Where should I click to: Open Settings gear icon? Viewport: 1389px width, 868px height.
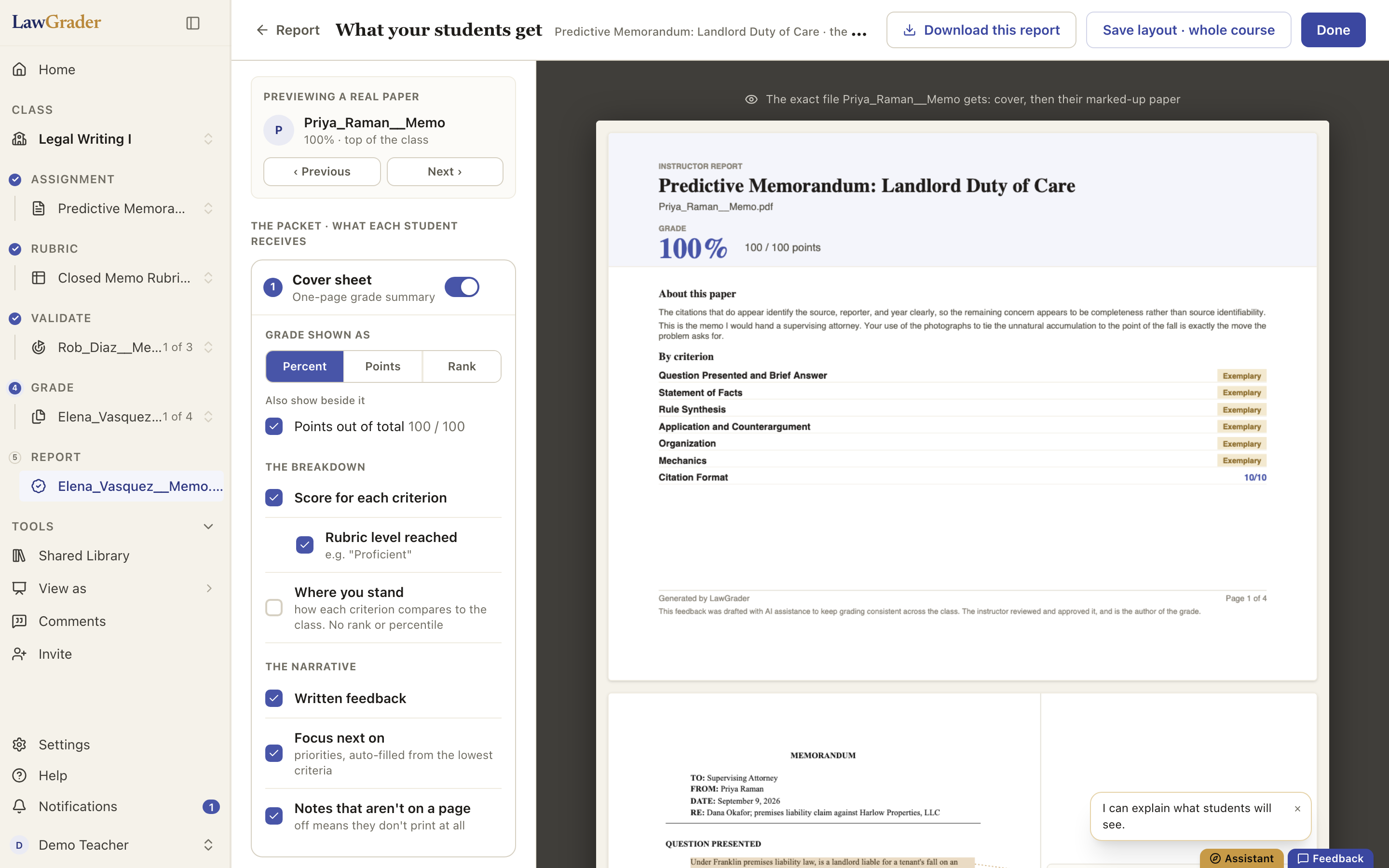[19, 745]
